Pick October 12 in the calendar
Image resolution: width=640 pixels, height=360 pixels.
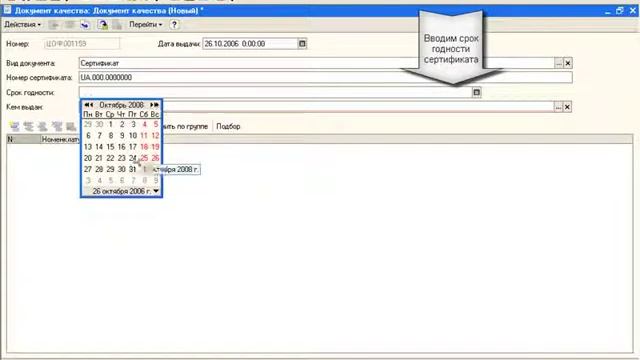pos(155,136)
